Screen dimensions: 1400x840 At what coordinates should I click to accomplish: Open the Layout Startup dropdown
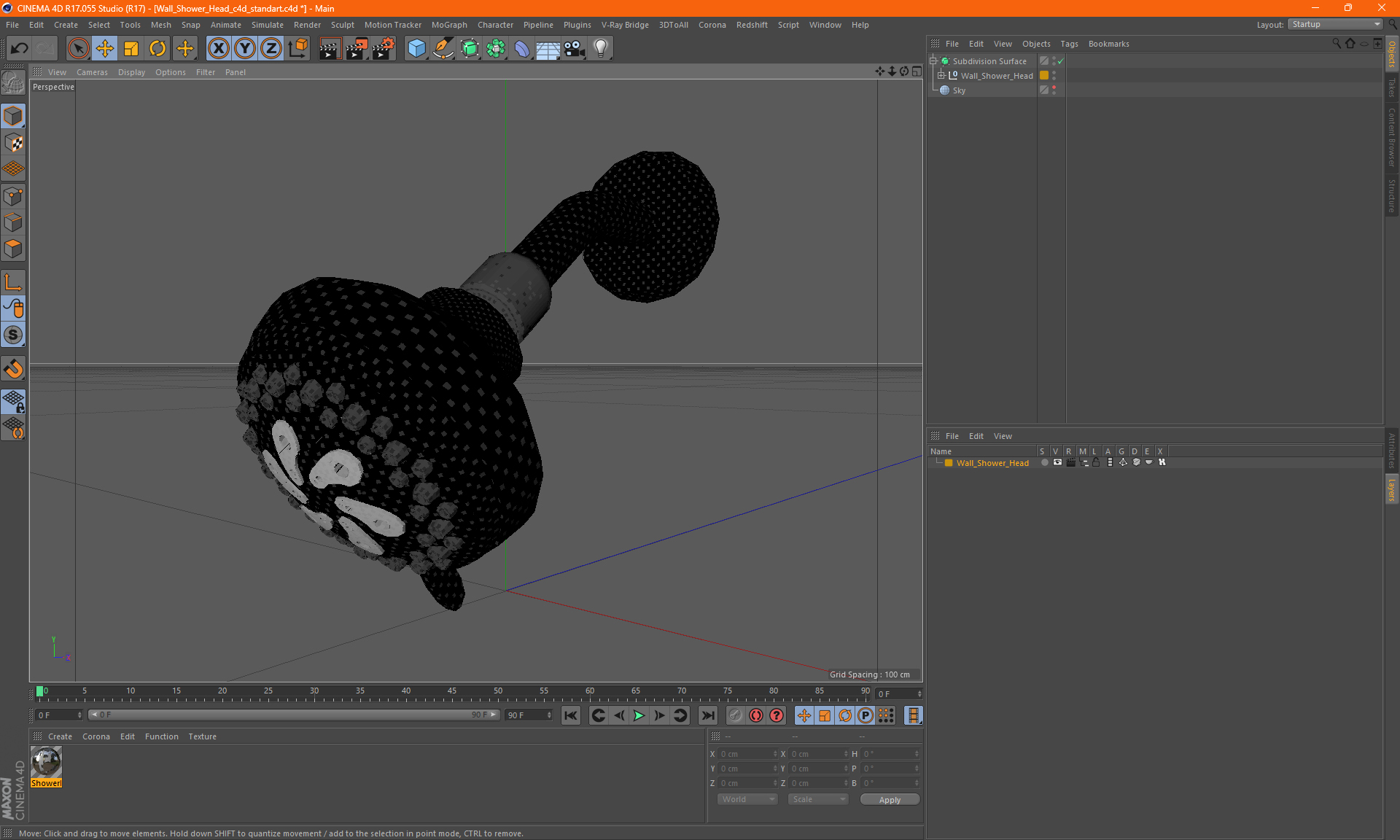[x=1335, y=24]
